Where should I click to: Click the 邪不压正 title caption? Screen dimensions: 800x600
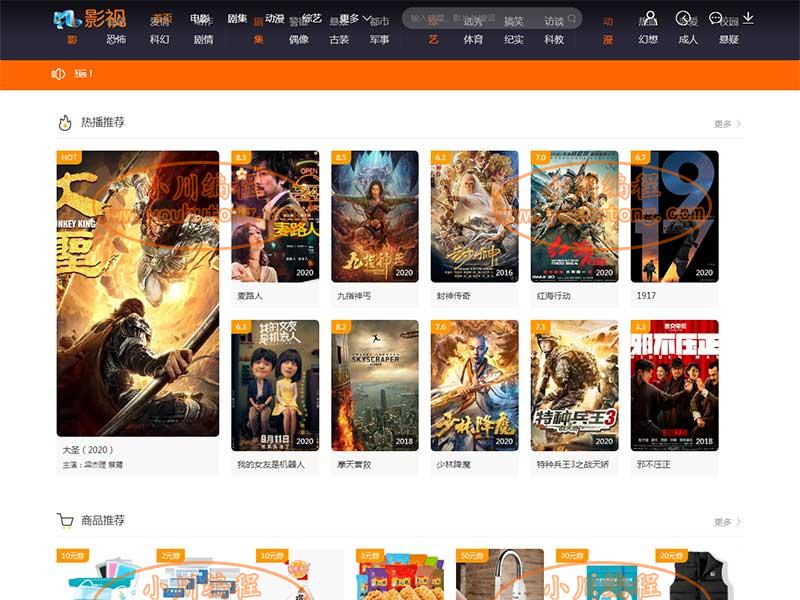coord(654,465)
